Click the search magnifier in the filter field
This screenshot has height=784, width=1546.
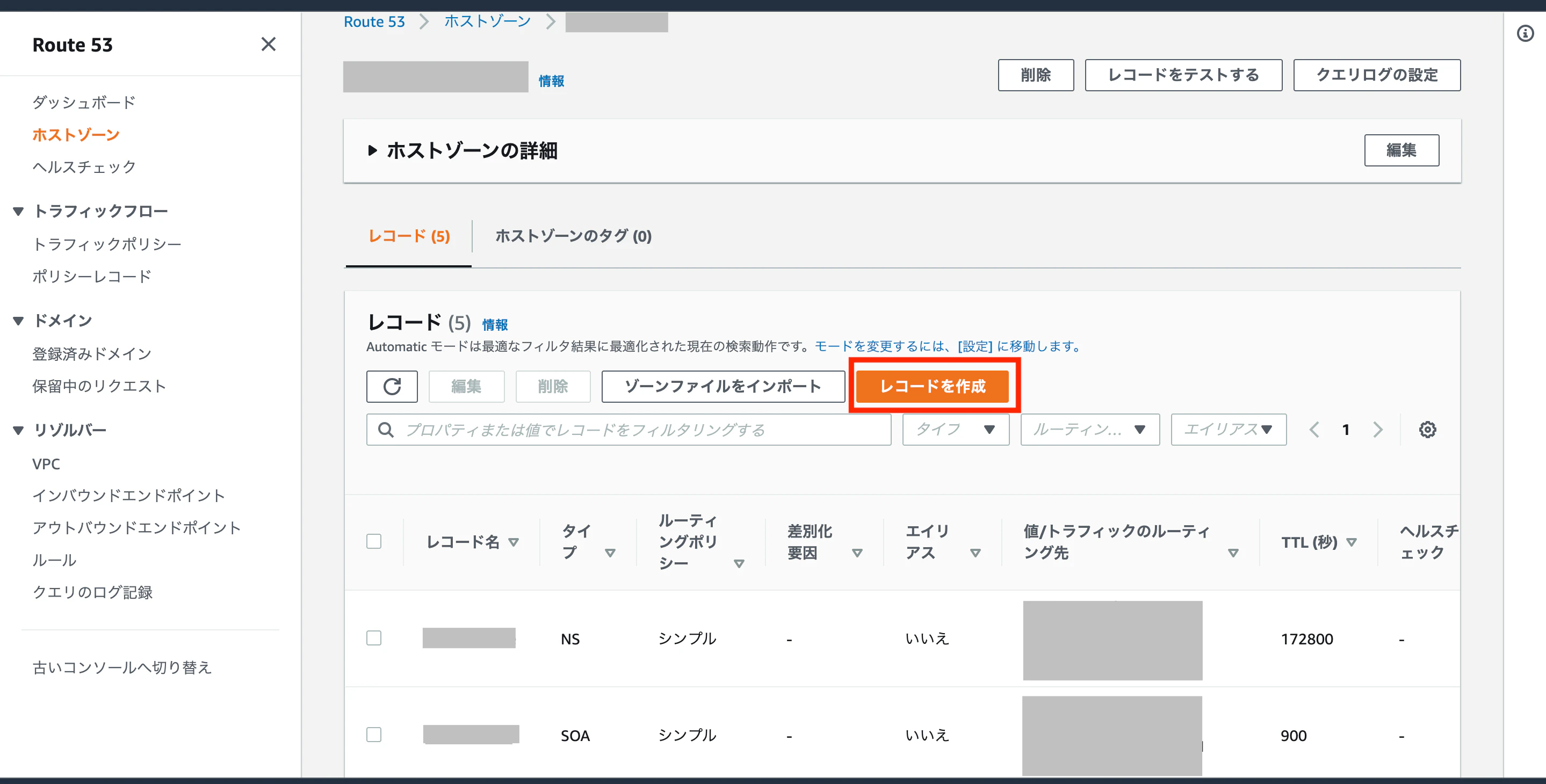[x=385, y=430]
